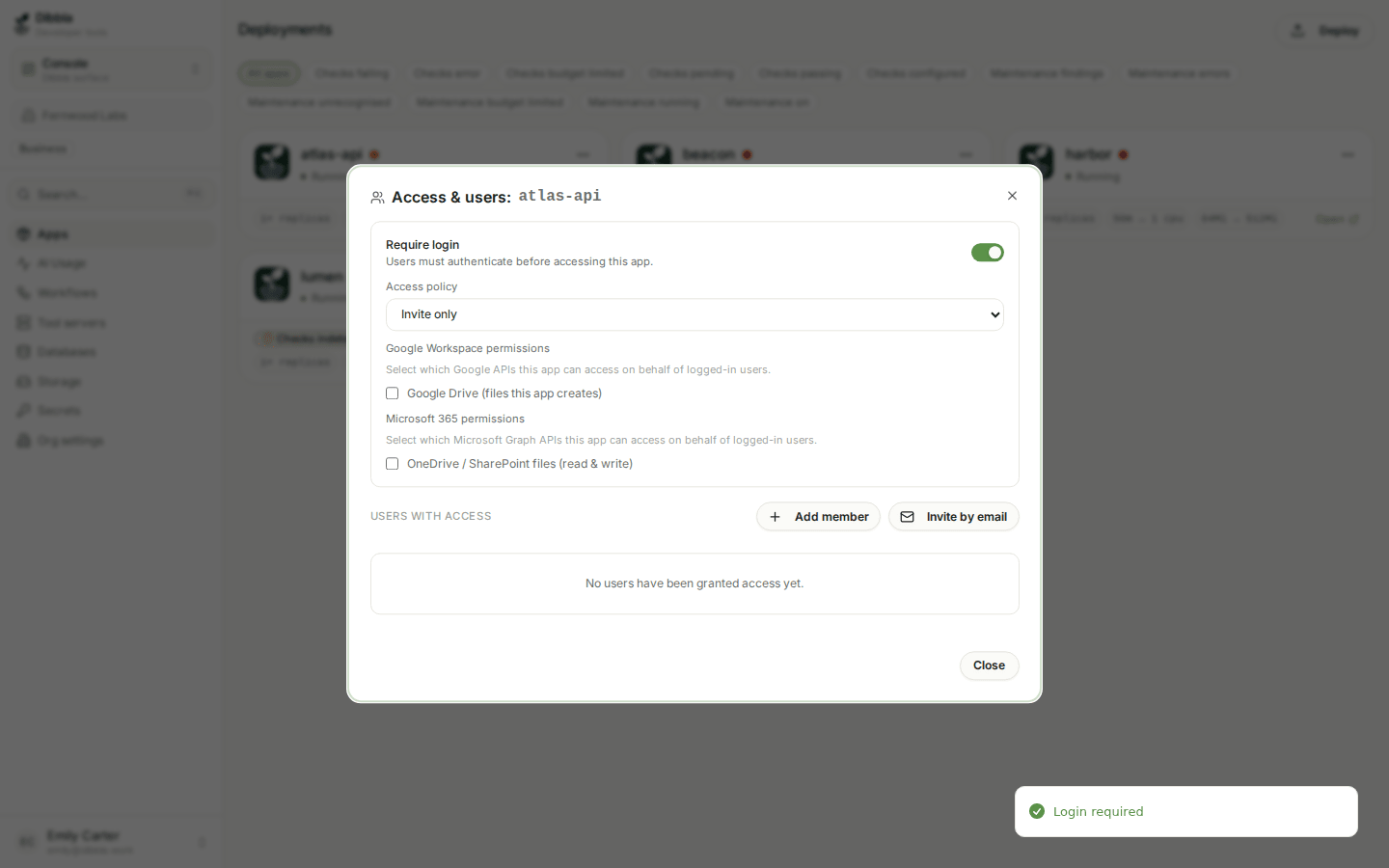Click Invite by email
This screenshot has width=1389, height=868.
(x=954, y=517)
